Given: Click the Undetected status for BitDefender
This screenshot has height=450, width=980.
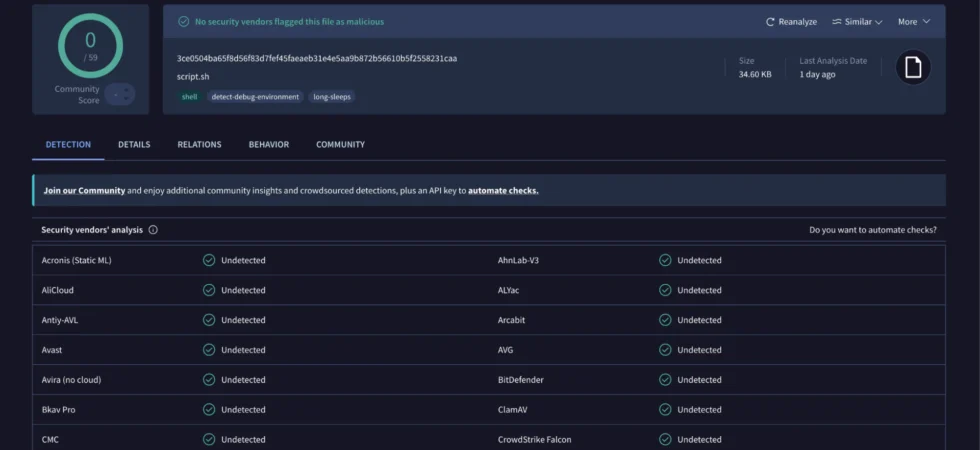Looking at the screenshot, I should (x=699, y=380).
